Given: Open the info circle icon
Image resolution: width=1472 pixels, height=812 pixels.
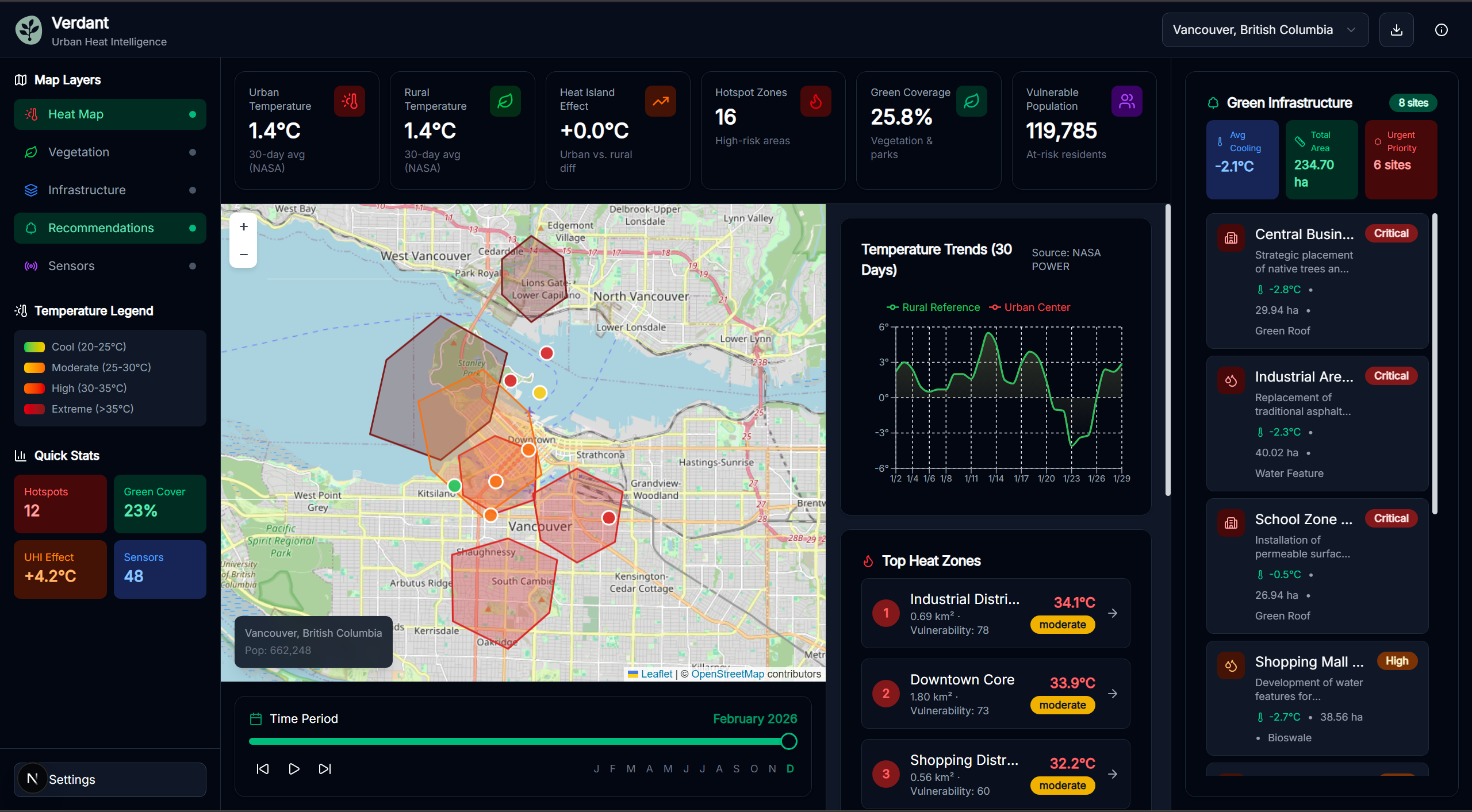Looking at the screenshot, I should tap(1441, 30).
